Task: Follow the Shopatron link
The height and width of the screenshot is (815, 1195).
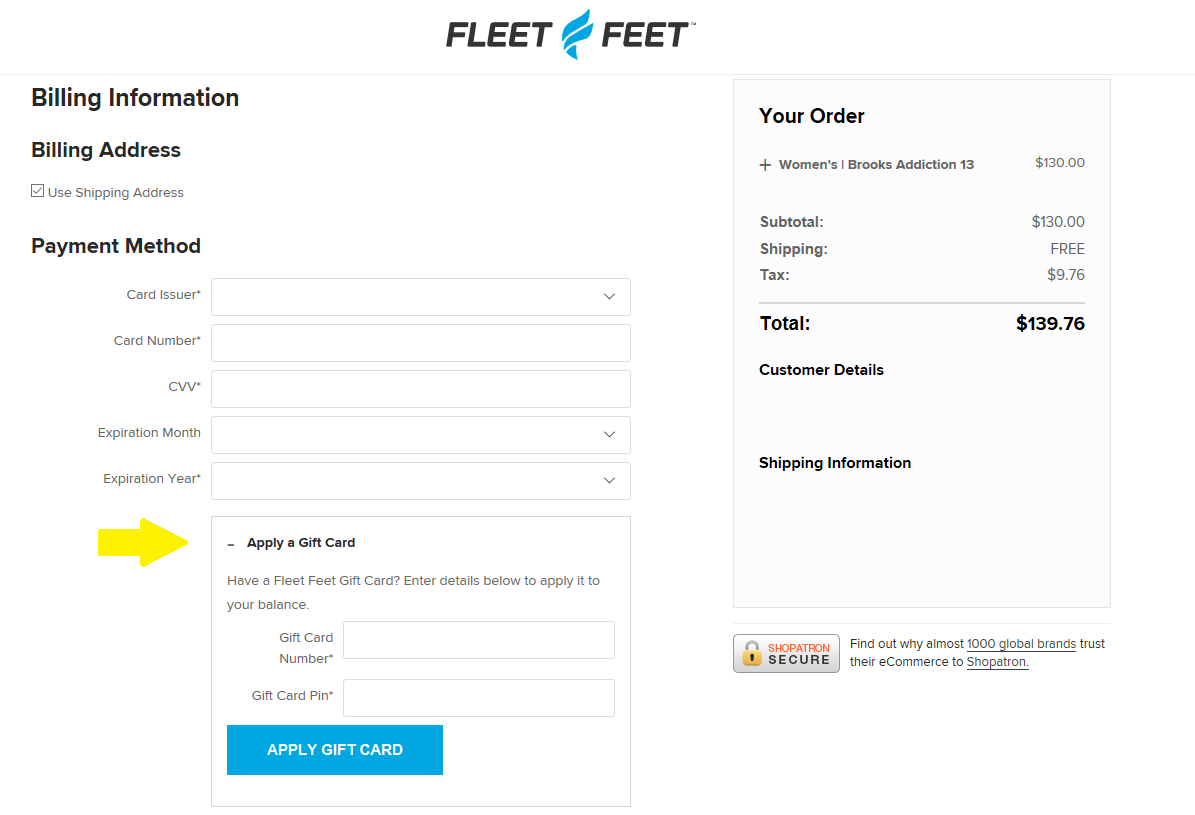Action: point(996,662)
